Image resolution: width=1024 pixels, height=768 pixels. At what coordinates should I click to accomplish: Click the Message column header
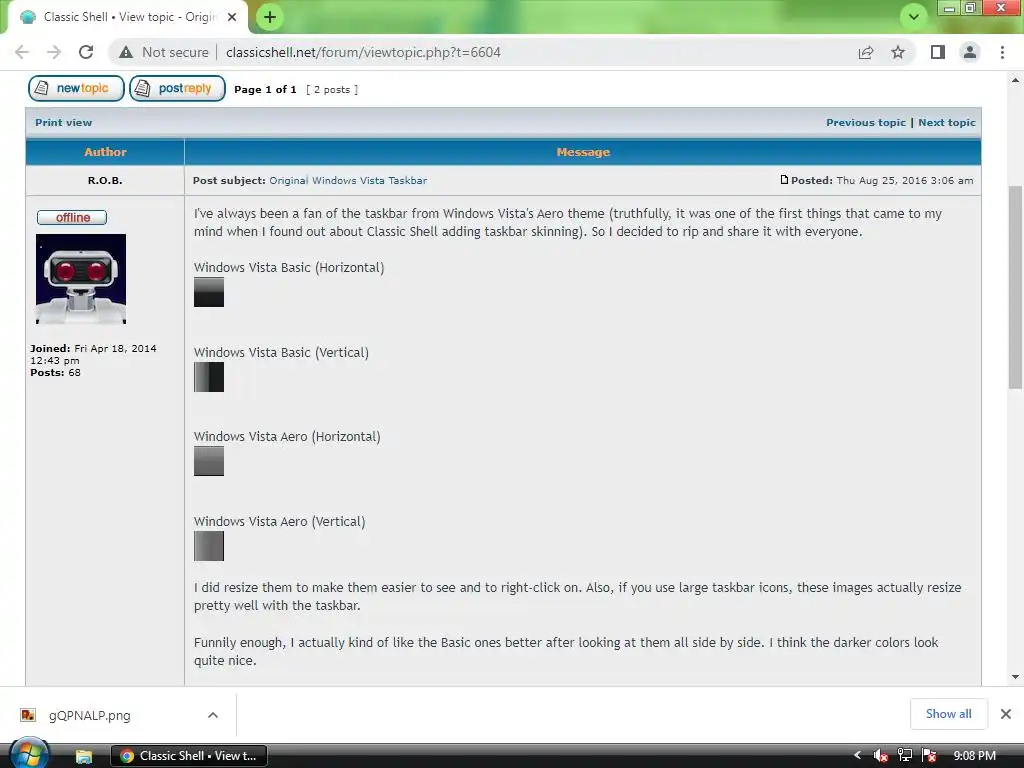(583, 152)
